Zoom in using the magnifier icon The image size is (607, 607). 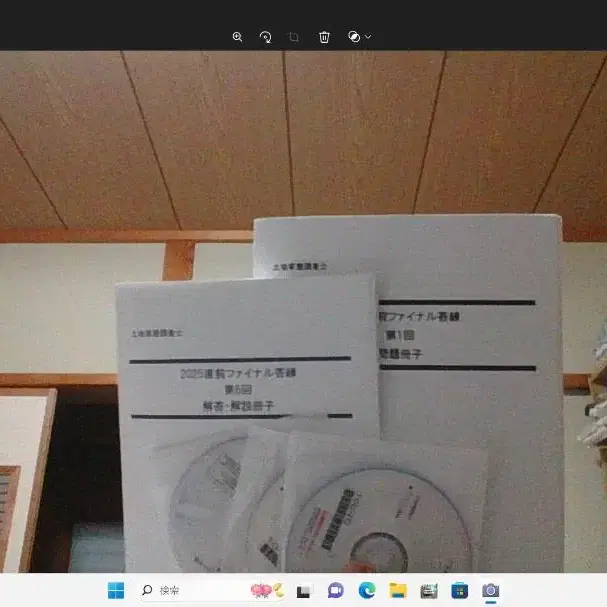pos(237,37)
